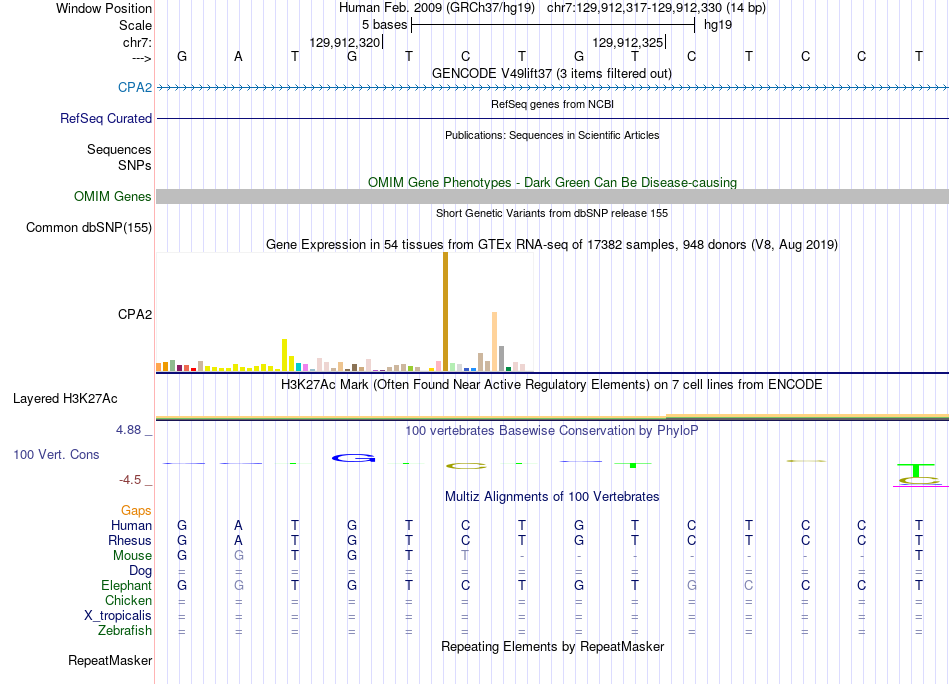
Task: Click the Window Position label
Action: click(104, 8)
